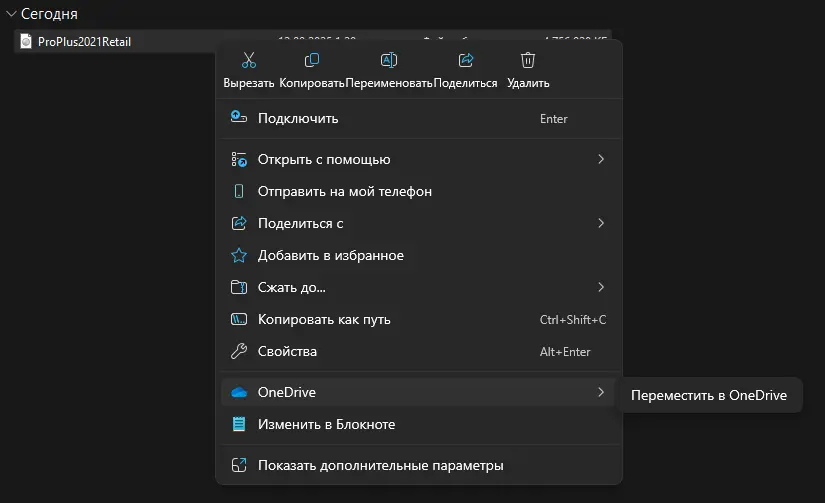Click the Rename (Переименовать) icon
This screenshot has height=503, width=825.
[x=389, y=61]
